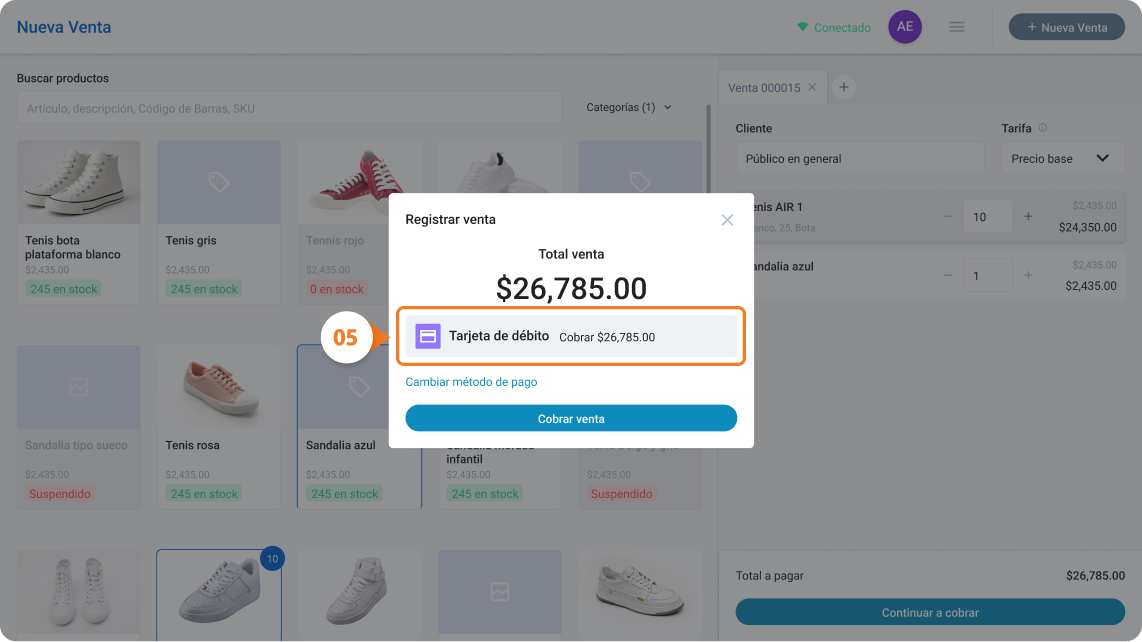1142x642 pixels.
Task: Close the Registrar venta dialog
Action: click(727, 220)
